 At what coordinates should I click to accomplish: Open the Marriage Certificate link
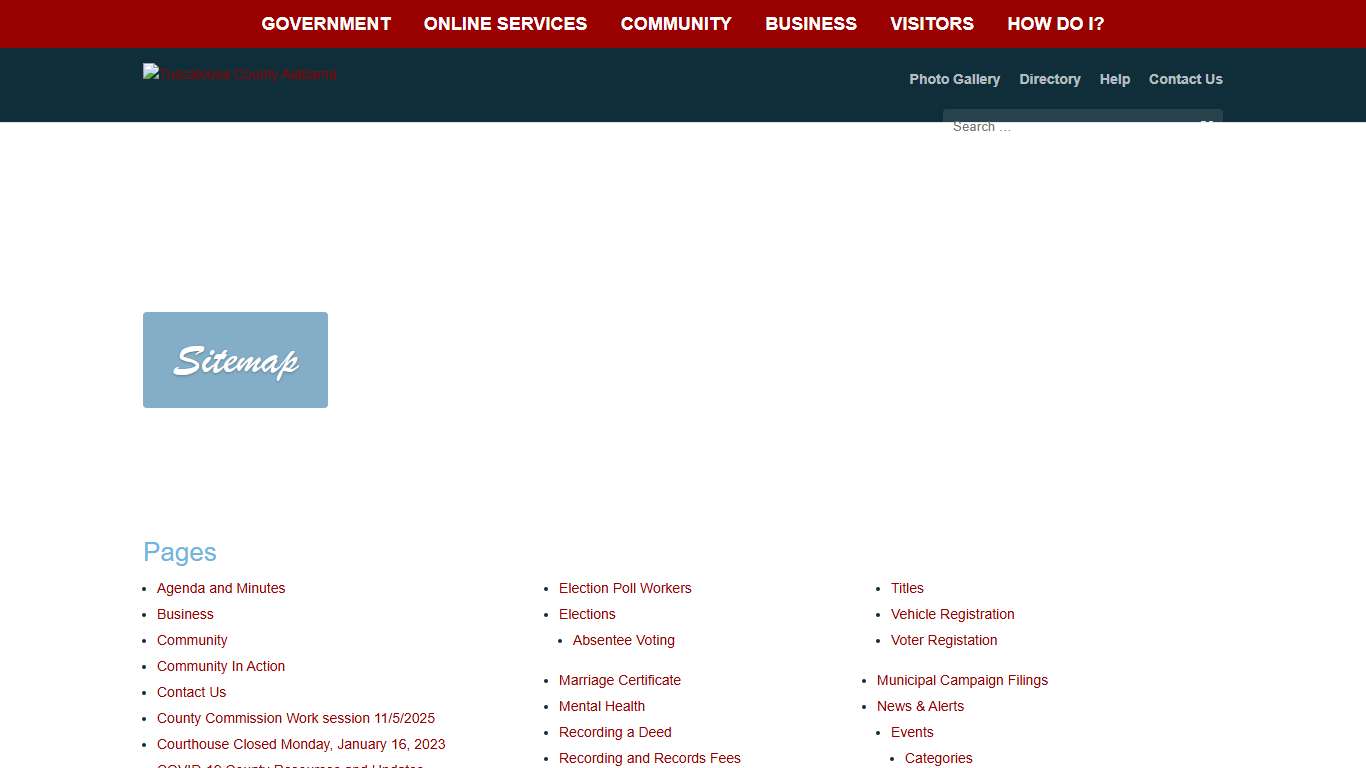(620, 680)
